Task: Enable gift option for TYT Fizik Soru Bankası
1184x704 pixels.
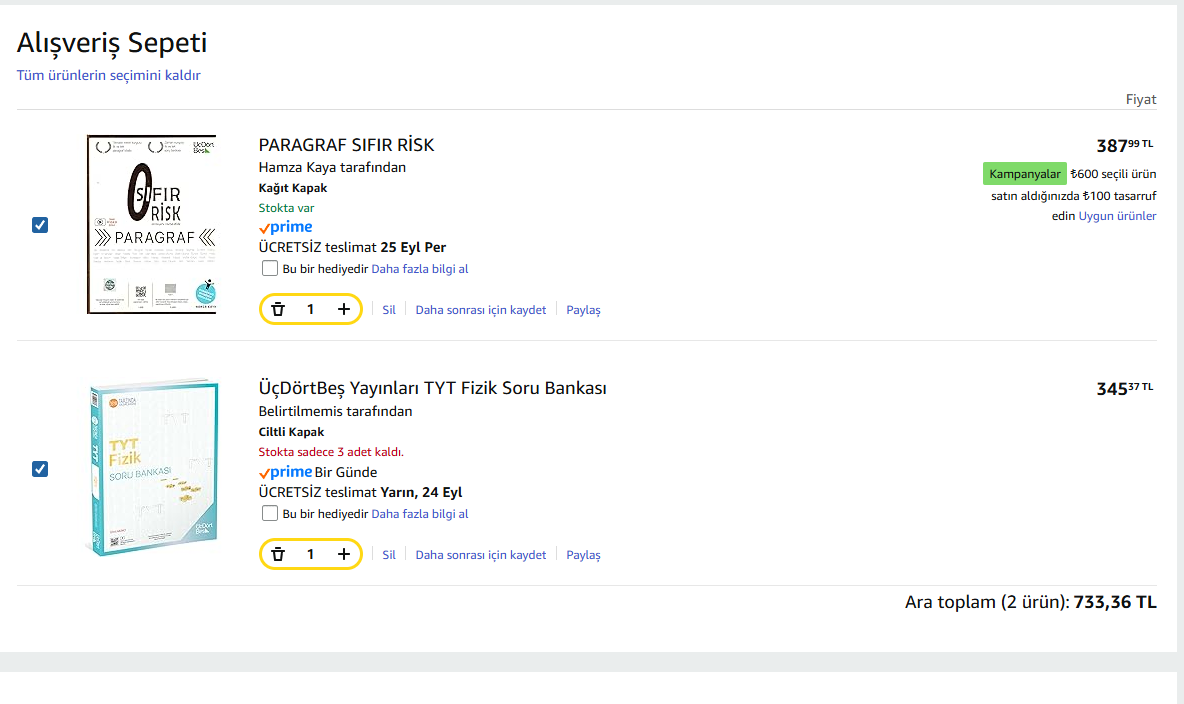Action: 270,514
